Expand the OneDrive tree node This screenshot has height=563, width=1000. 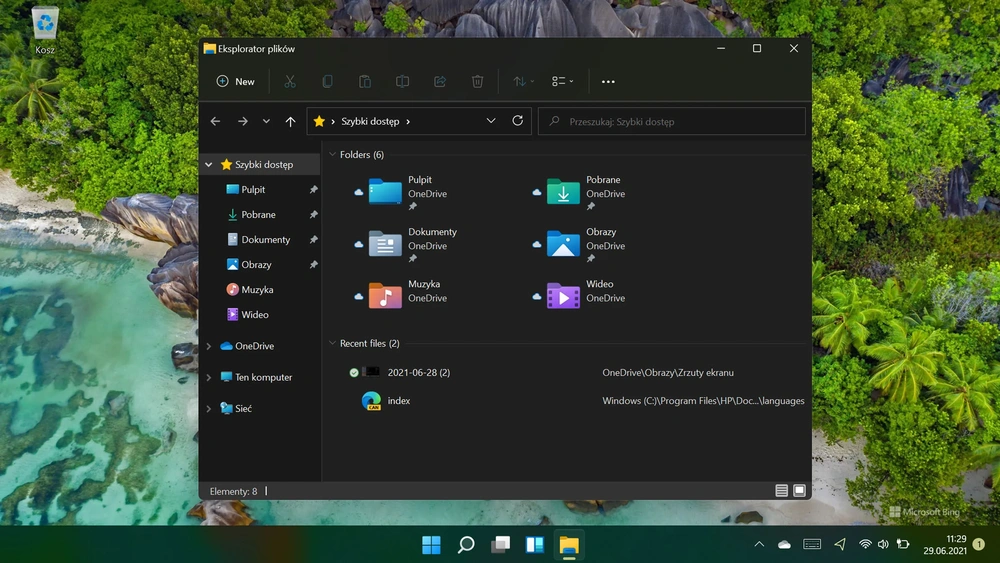click(209, 346)
